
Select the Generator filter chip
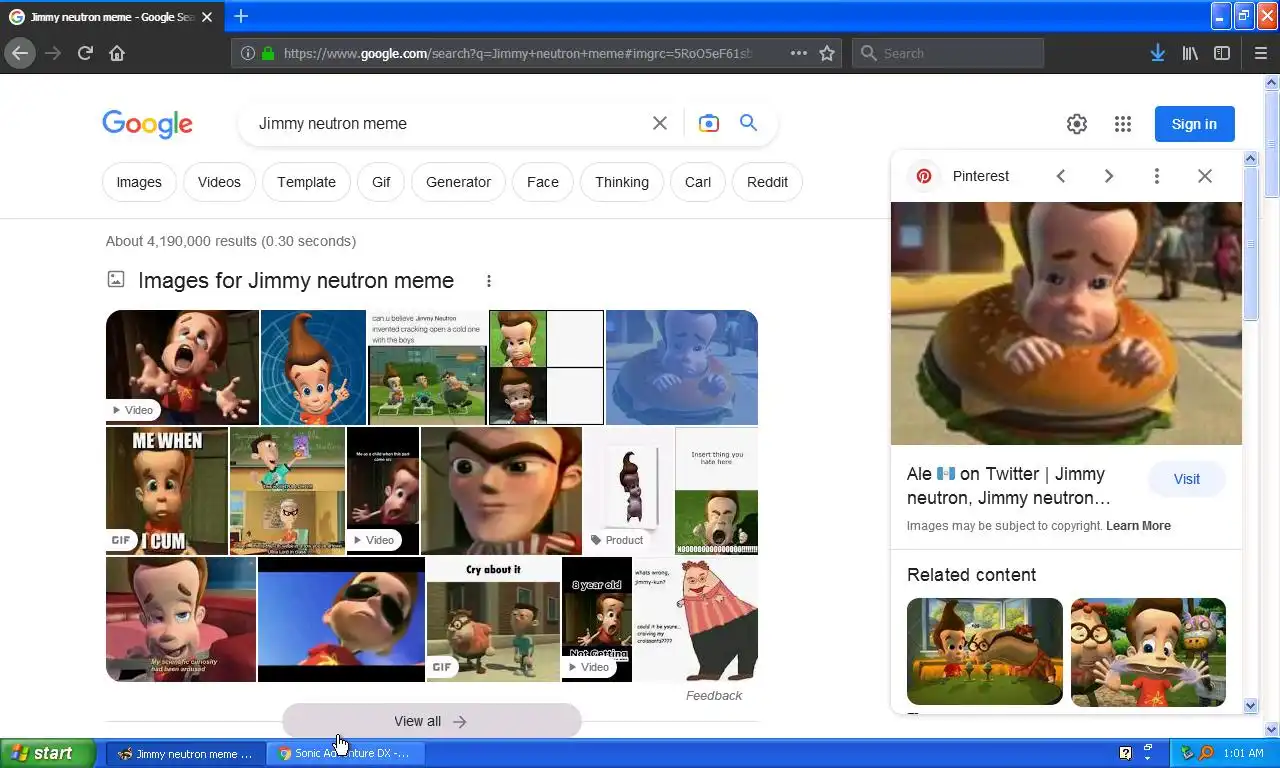(458, 182)
